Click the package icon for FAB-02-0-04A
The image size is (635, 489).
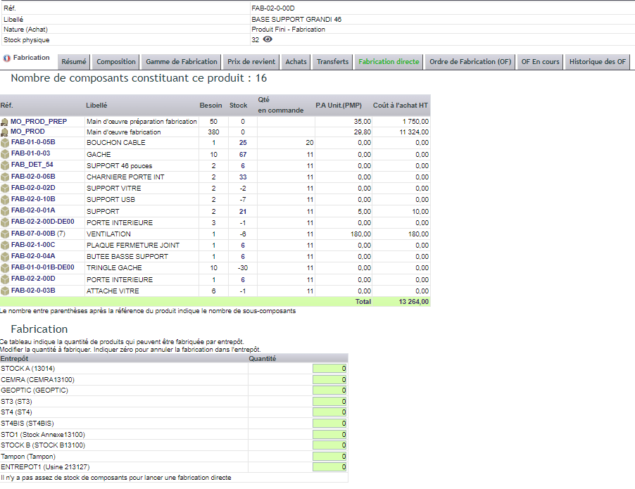coord(4,257)
